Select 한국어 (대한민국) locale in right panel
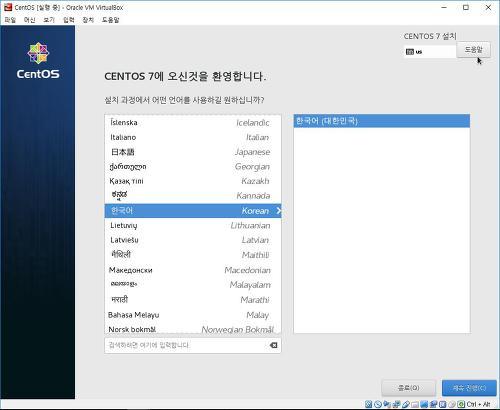Image resolution: width=500 pixels, height=410 pixels. pyautogui.click(x=382, y=121)
